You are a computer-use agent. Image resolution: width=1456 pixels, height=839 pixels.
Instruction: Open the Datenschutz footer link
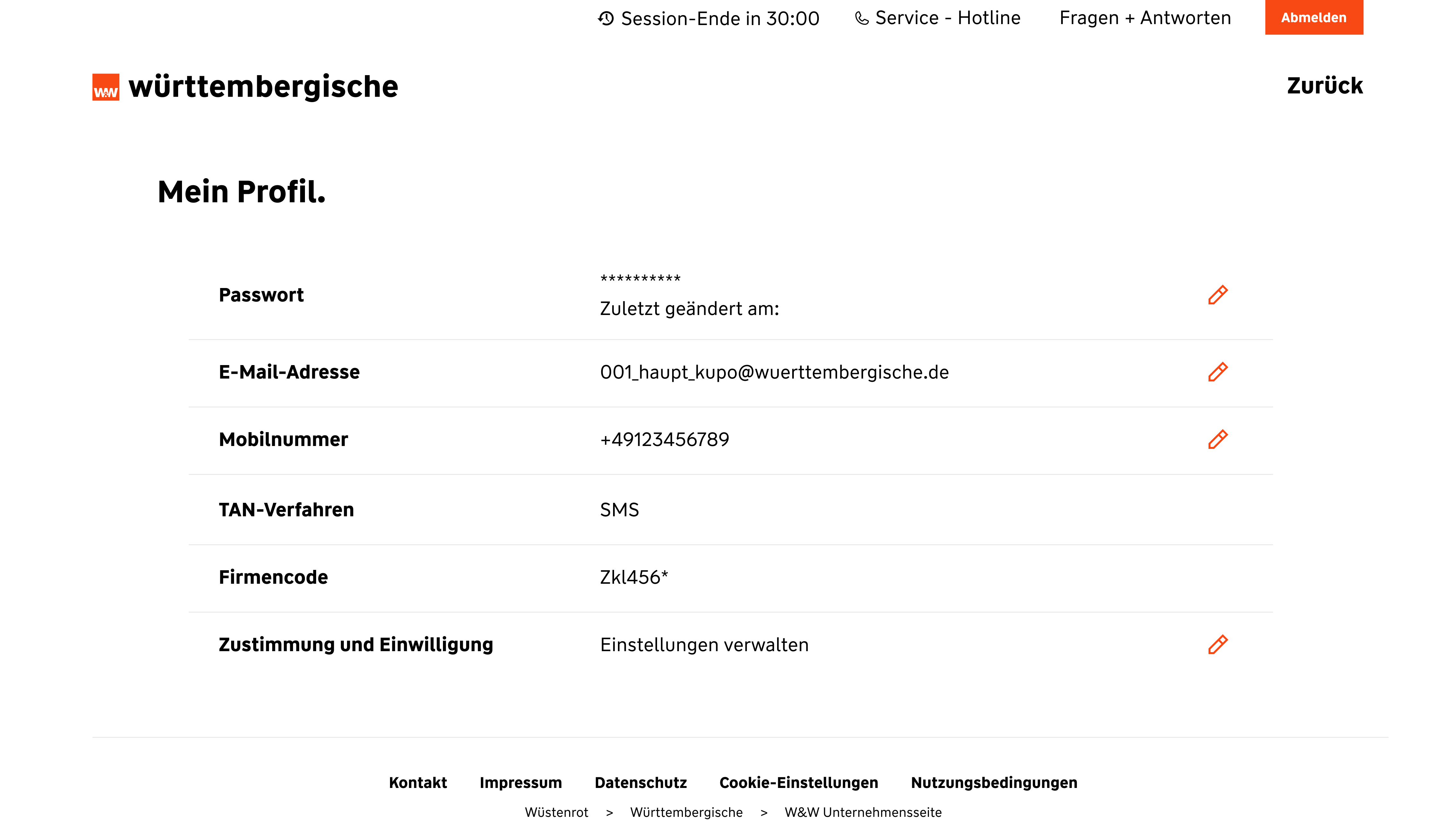(x=640, y=782)
